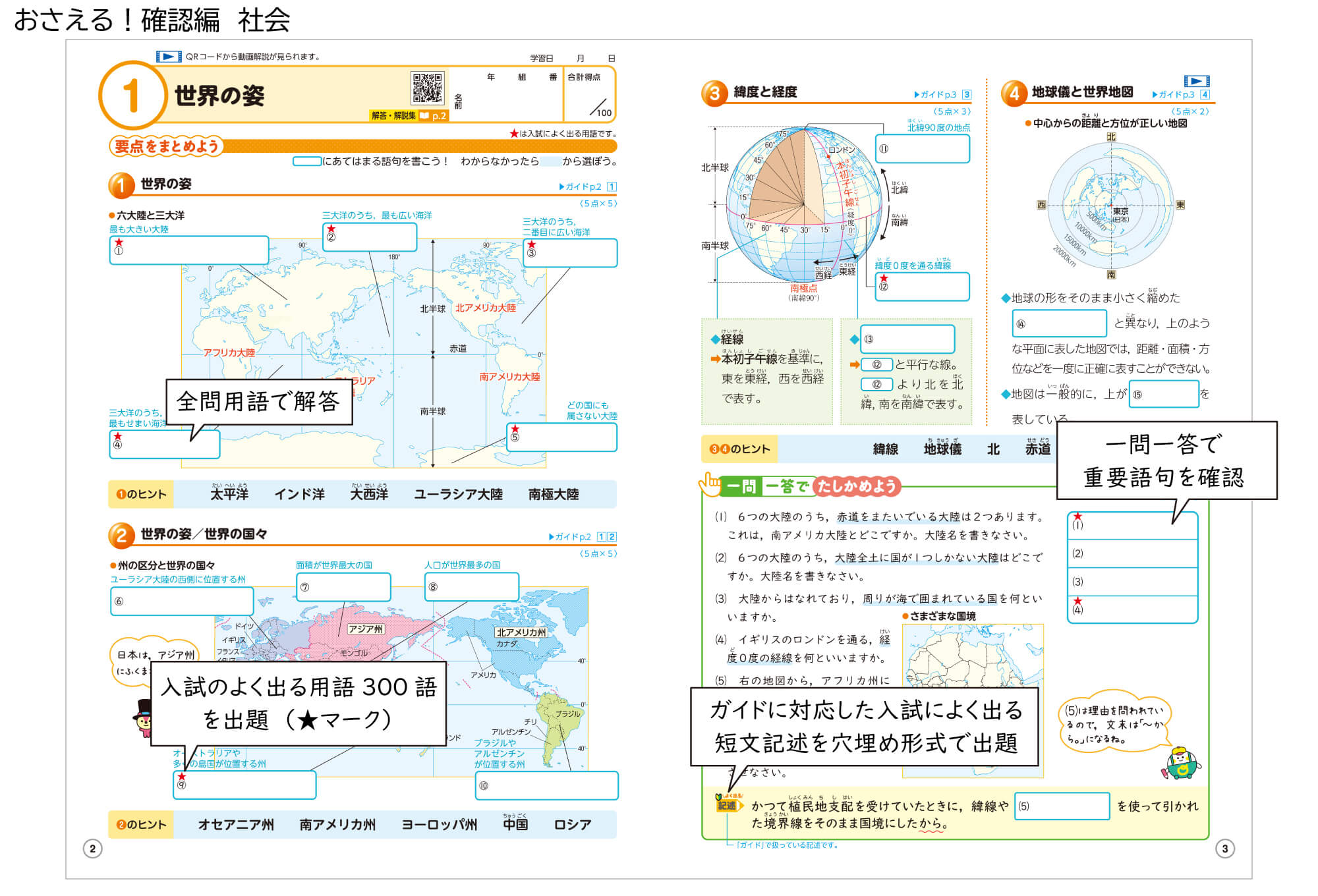
Task: Click the 解答・解説集 p.2 label
Action: pos(409,116)
